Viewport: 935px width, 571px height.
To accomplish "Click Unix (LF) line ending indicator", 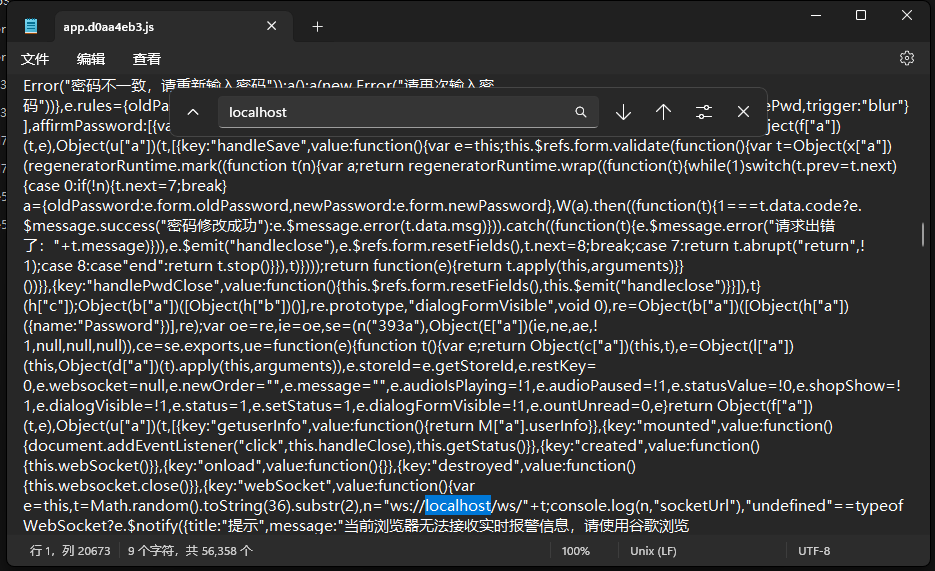I will (x=653, y=551).
